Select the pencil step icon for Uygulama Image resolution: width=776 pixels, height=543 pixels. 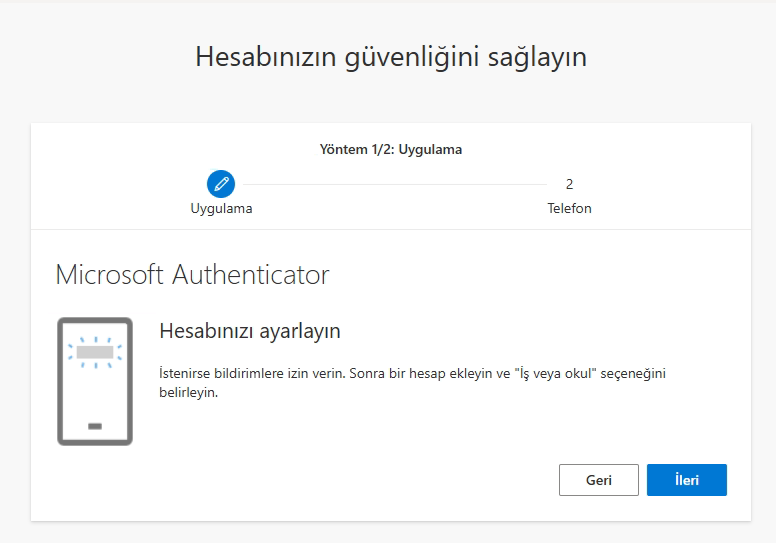click(221, 184)
